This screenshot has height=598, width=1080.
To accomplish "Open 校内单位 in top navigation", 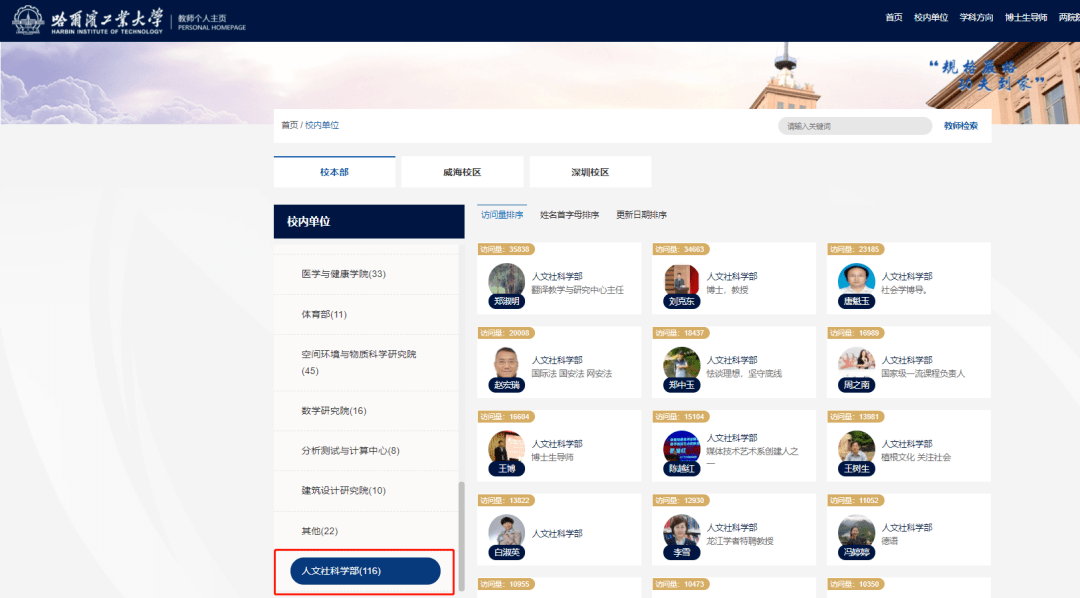I will coord(931,17).
